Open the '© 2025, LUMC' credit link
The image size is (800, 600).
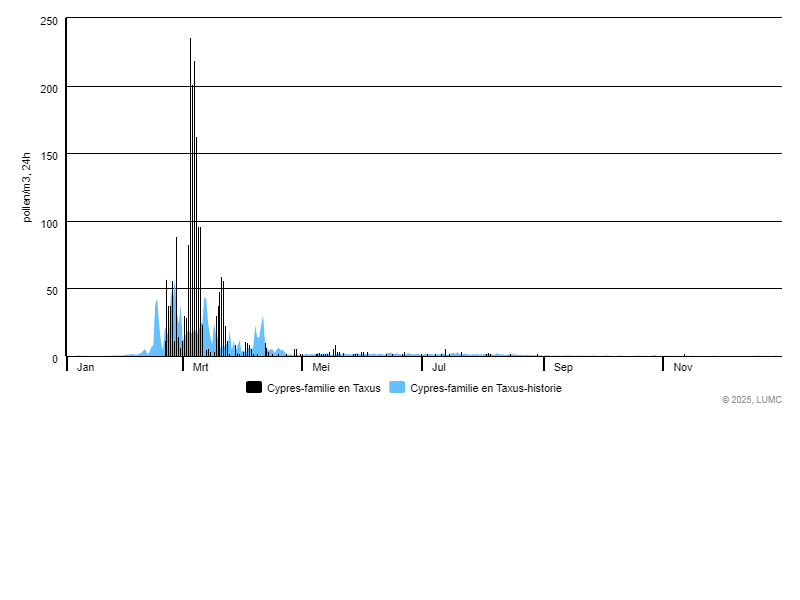(x=751, y=400)
